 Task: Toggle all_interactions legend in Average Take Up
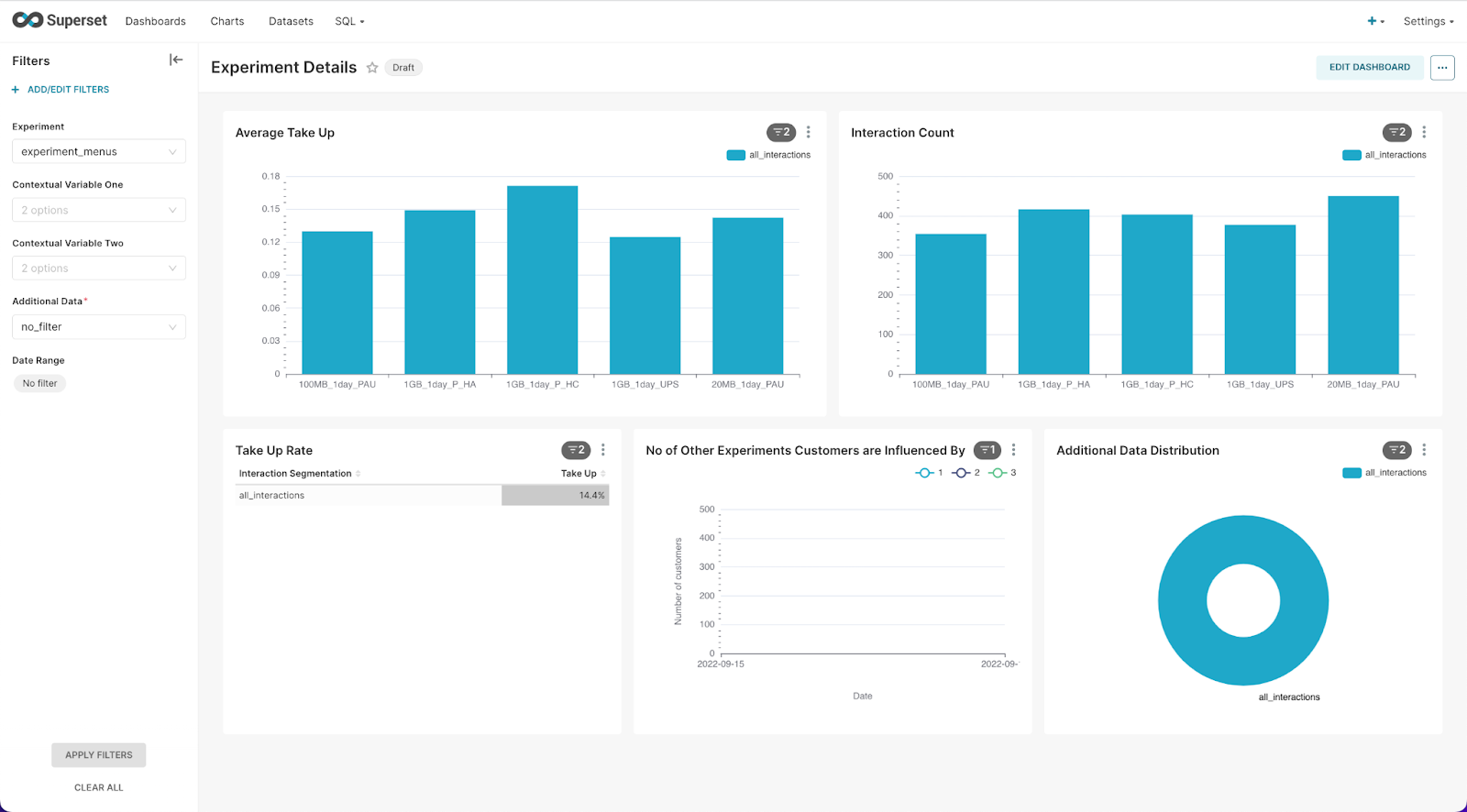coord(768,155)
